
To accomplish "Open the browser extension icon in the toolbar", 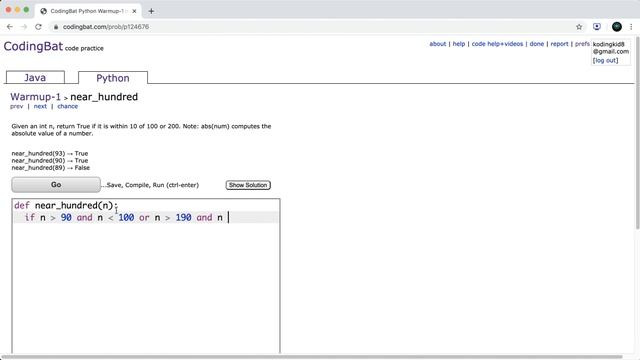I will (597, 27).
